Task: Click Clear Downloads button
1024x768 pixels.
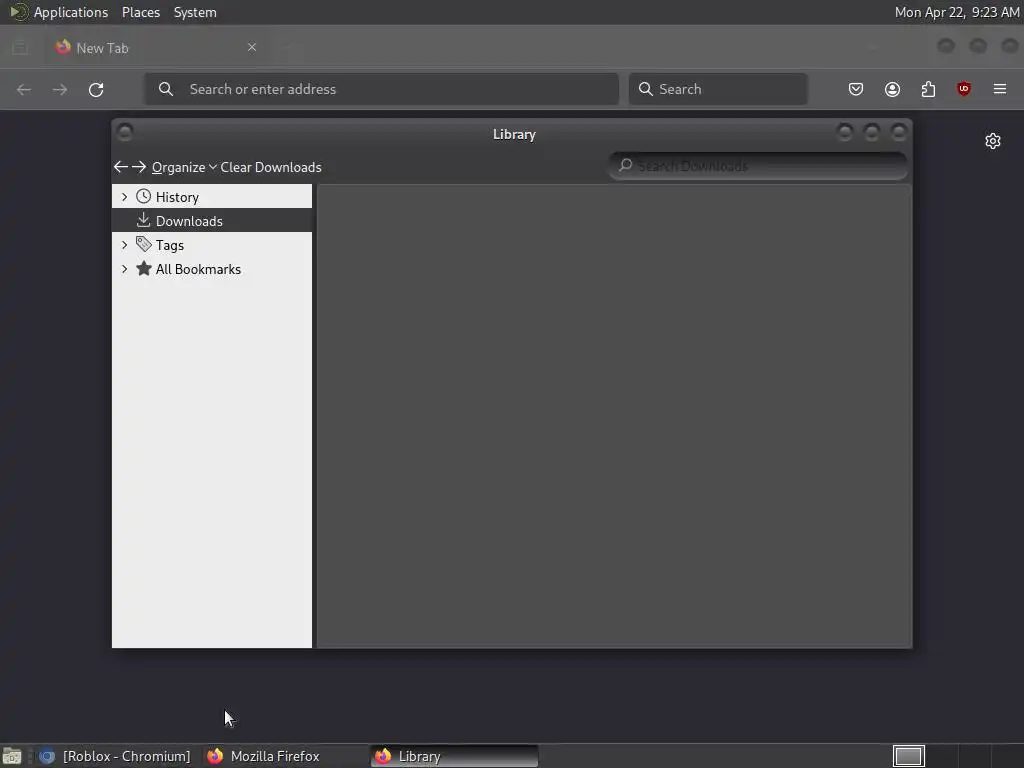Action: [x=271, y=167]
